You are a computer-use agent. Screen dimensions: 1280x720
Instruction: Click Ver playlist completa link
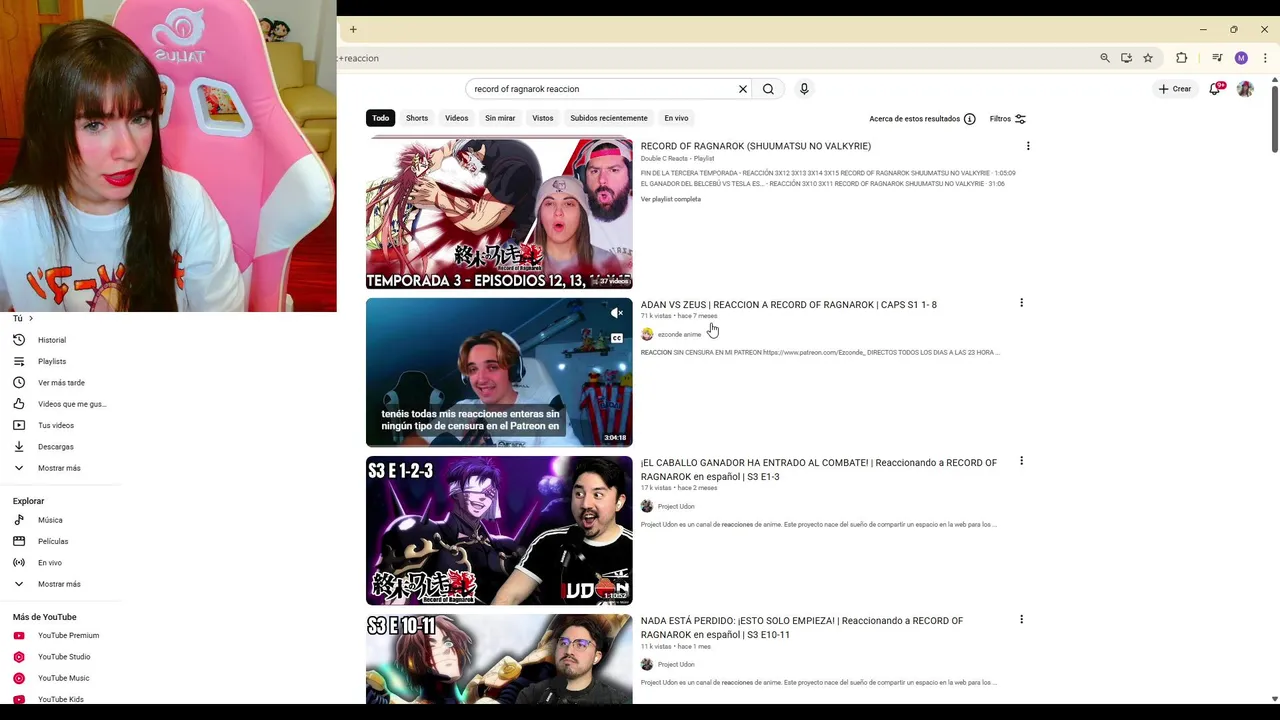pyautogui.click(x=671, y=199)
